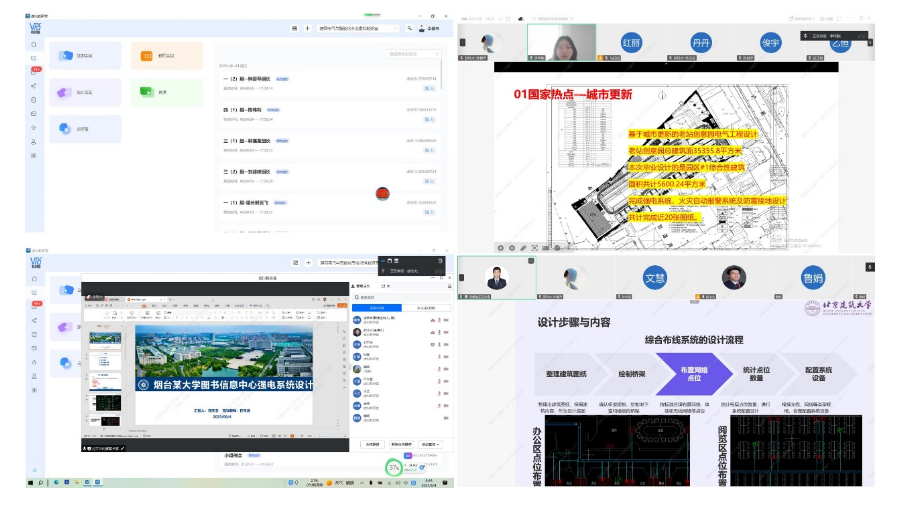Viewport: 898px width, 508px height.
Task: Click the 全体静音 mute-all button
Action: click(371, 443)
